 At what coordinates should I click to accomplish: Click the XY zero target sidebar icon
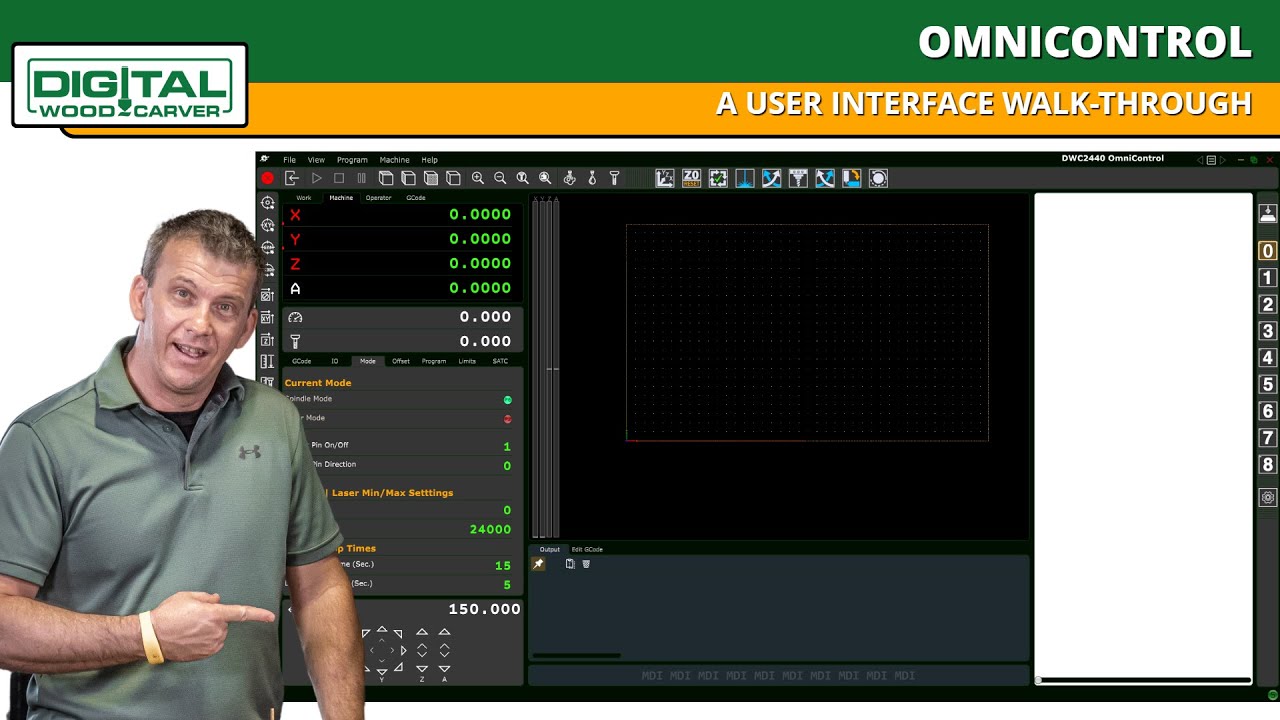267,225
